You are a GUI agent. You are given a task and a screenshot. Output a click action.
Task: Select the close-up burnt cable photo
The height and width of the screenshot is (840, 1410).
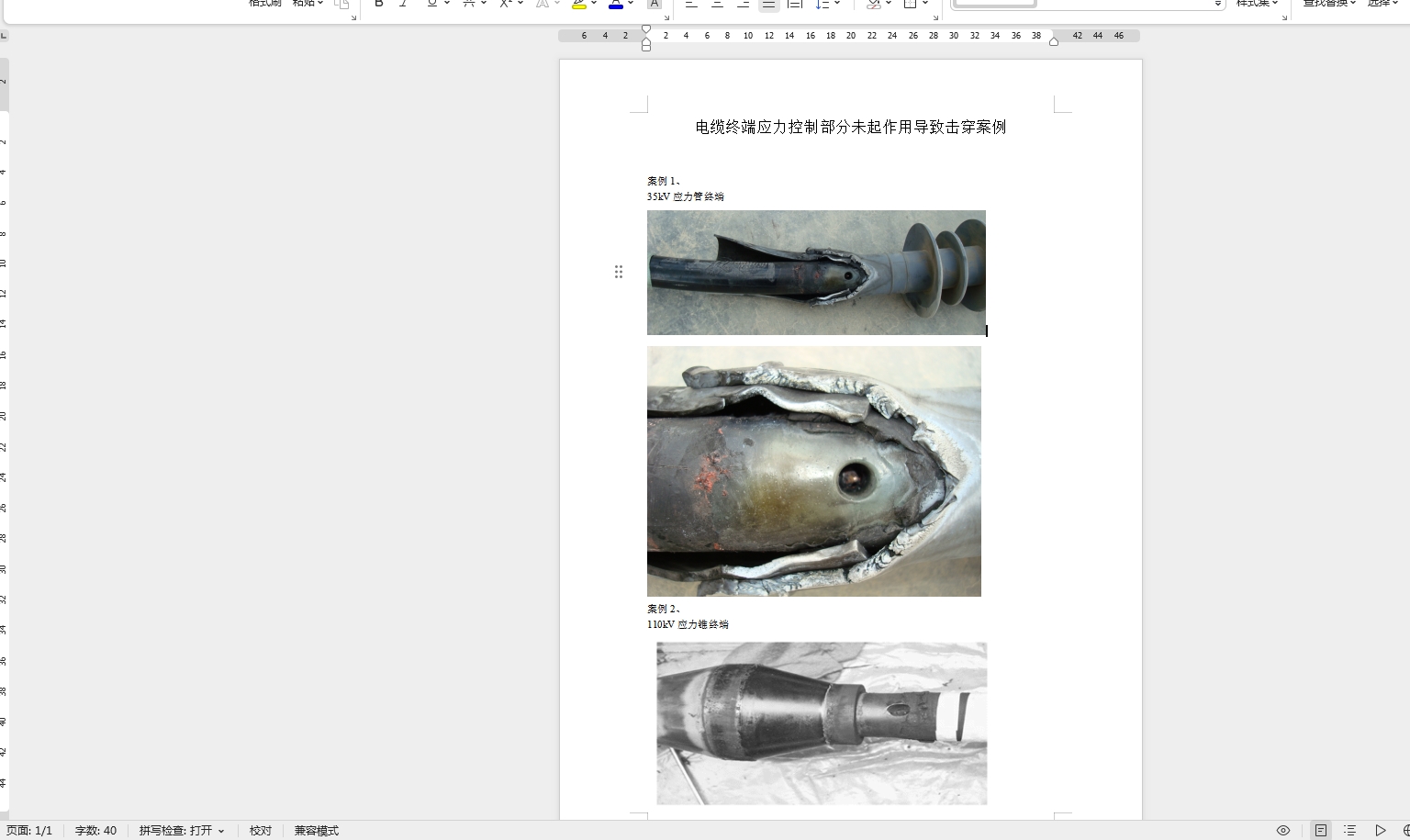click(x=813, y=471)
